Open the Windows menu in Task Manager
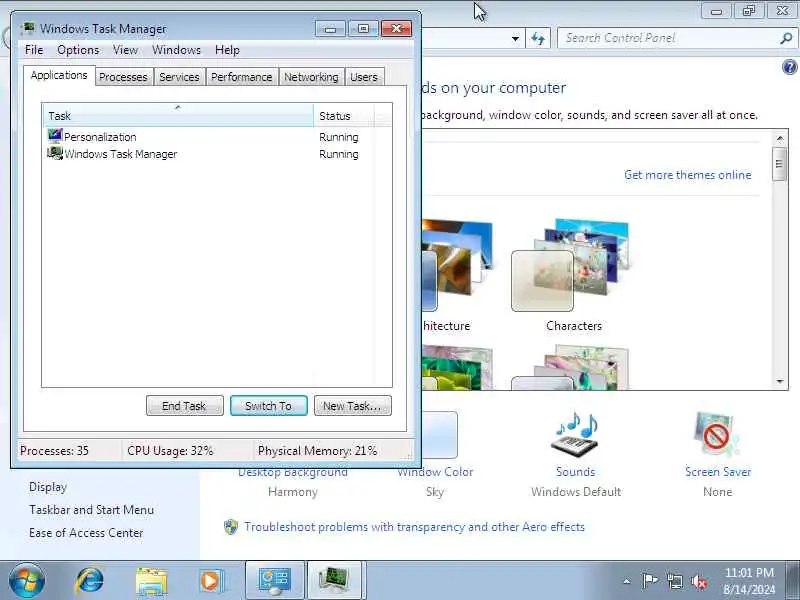The image size is (800, 600). (176, 50)
